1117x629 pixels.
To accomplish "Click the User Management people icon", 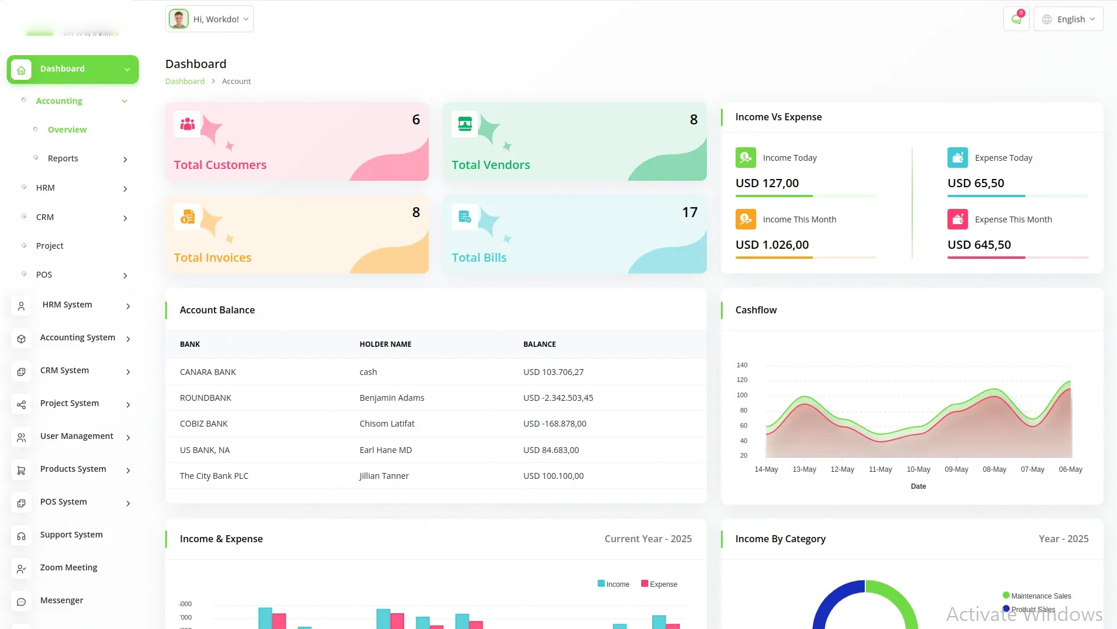I will pyautogui.click(x=22, y=436).
